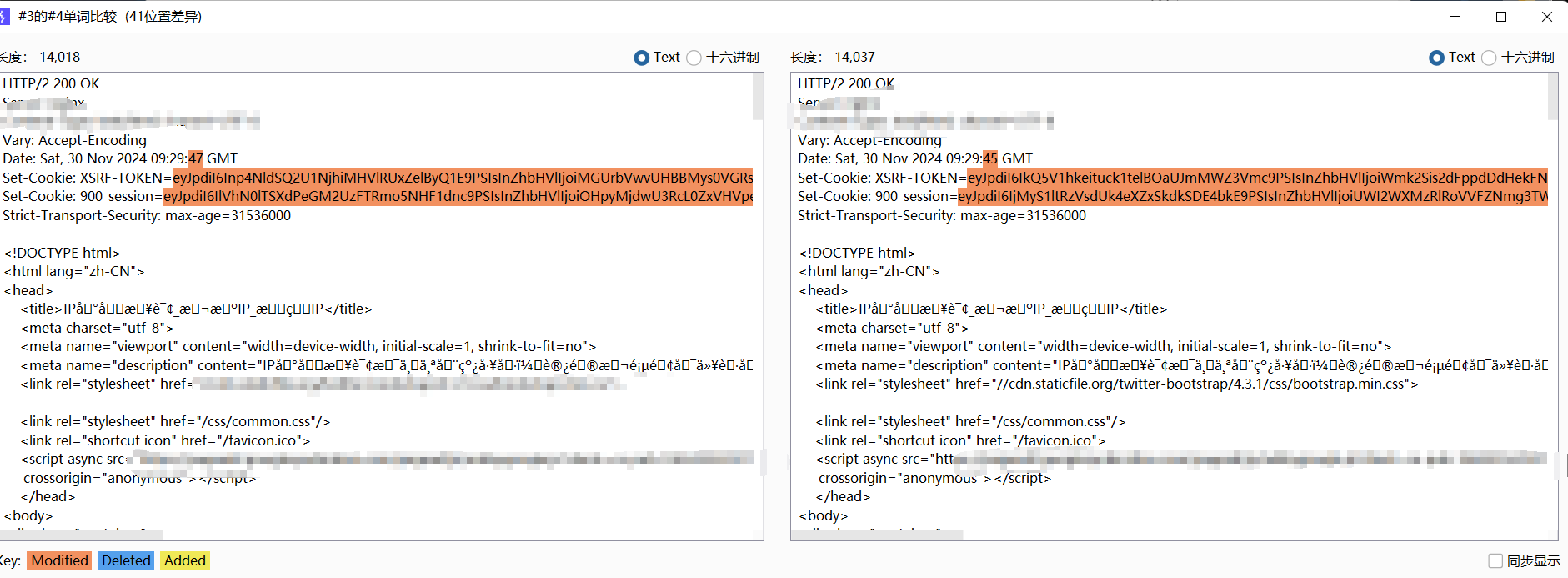The image size is (1568, 578).
Task: Click highlighted seconds '45' in right Date header
Action: click(x=990, y=158)
